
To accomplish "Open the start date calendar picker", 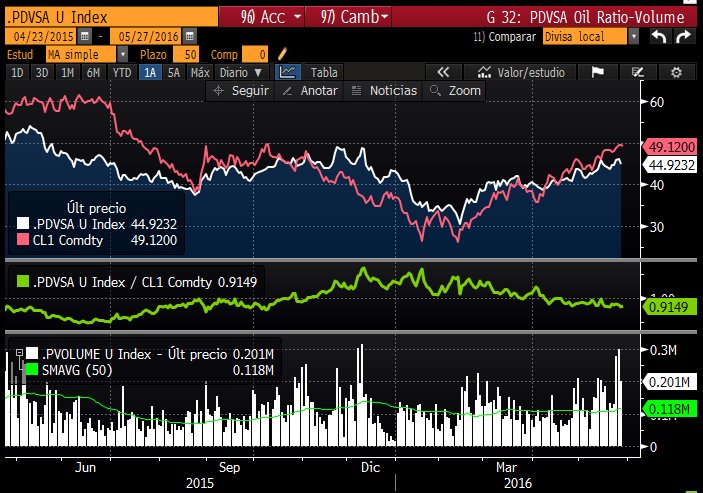I will click(84, 37).
